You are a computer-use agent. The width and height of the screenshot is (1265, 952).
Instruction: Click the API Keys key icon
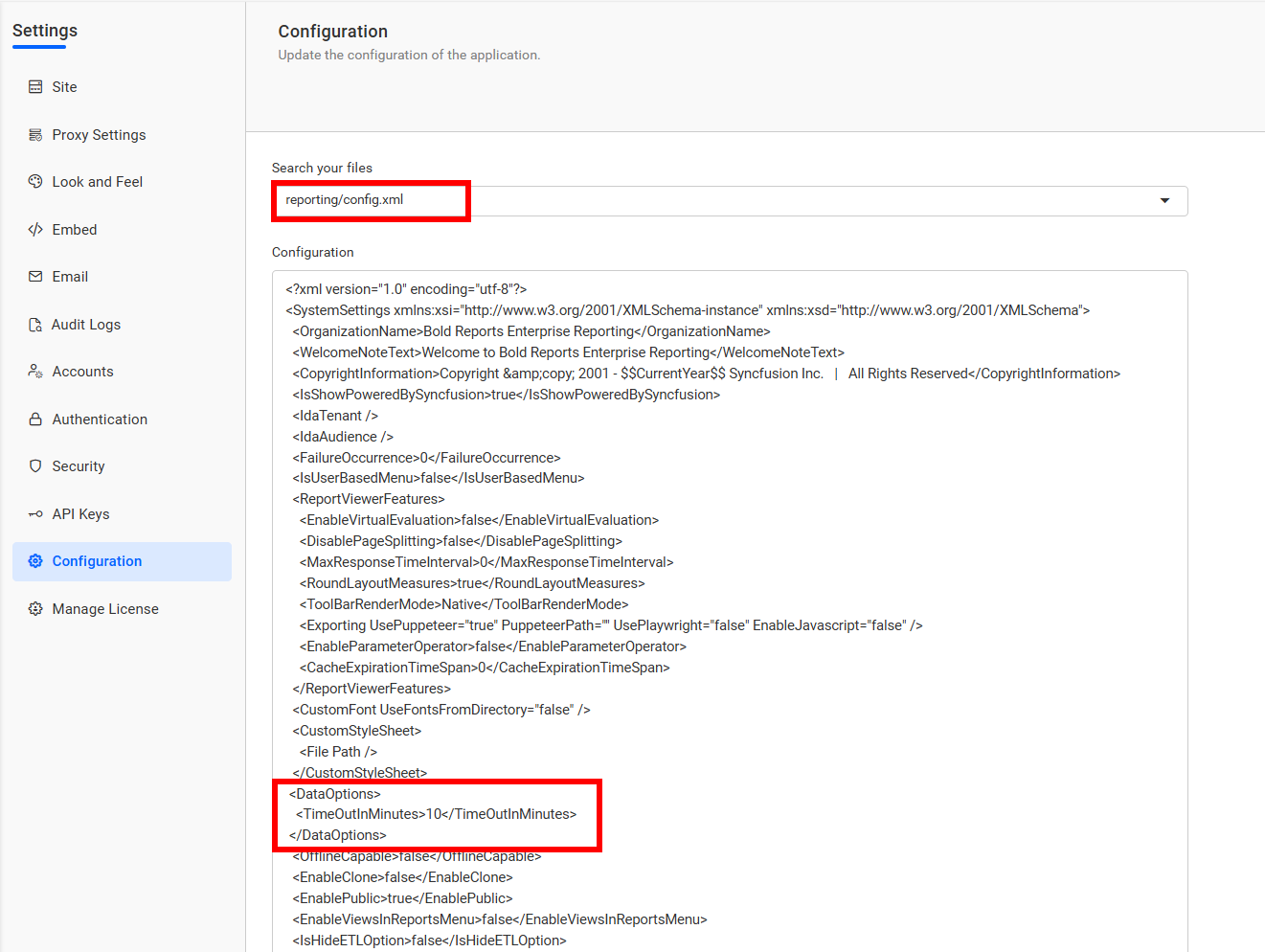(35, 514)
